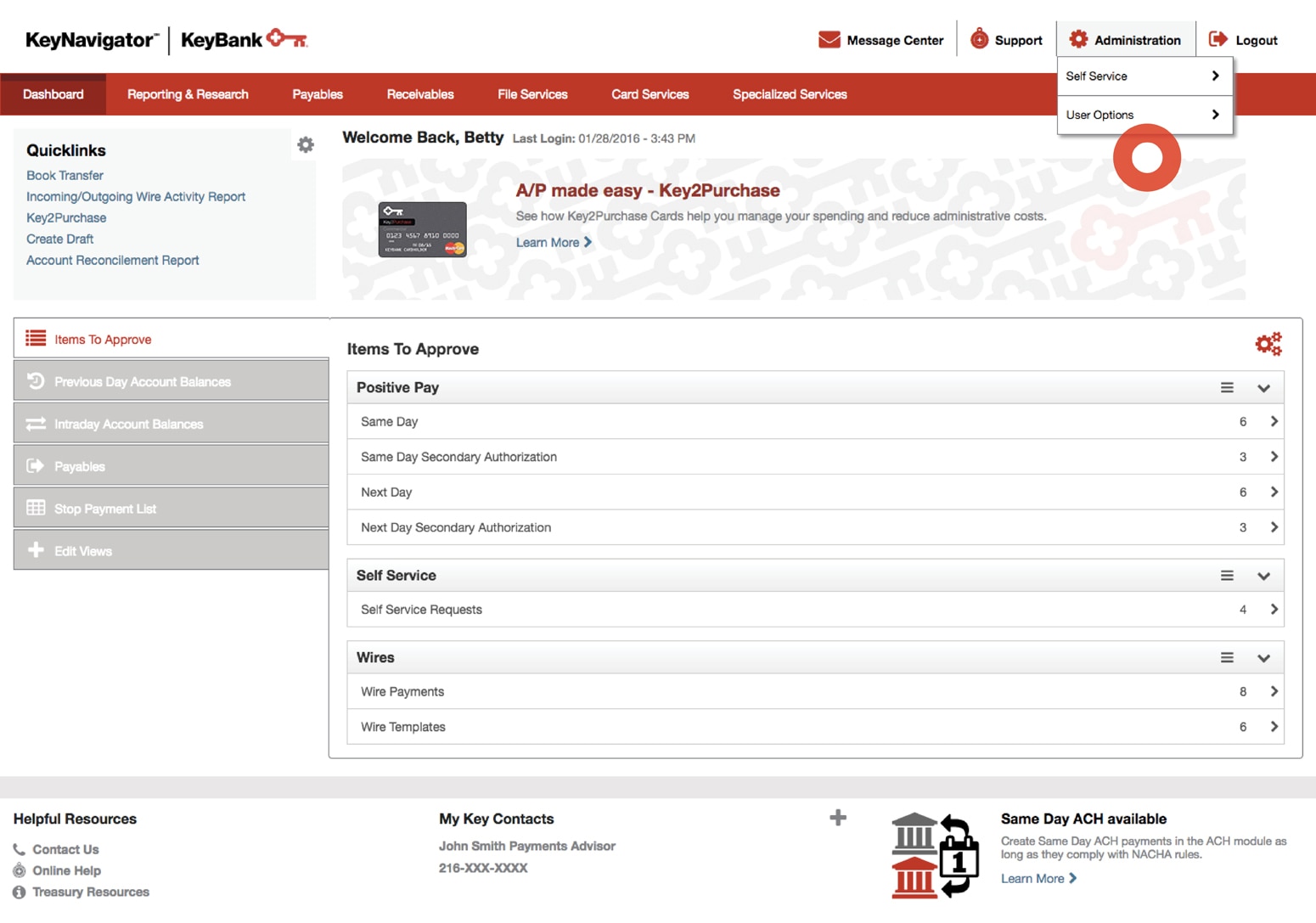
Task: Open Wire Templates row arrow
Action: click(x=1274, y=727)
